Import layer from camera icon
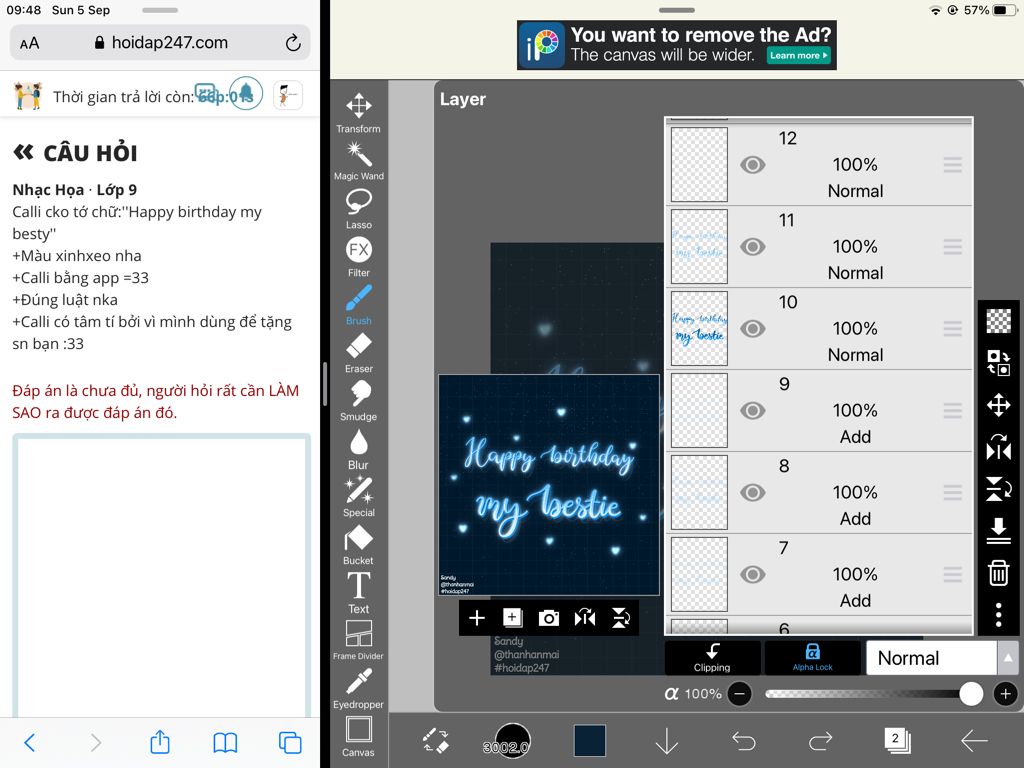Viewport: 1024px width, 768px height. [549, 618]
